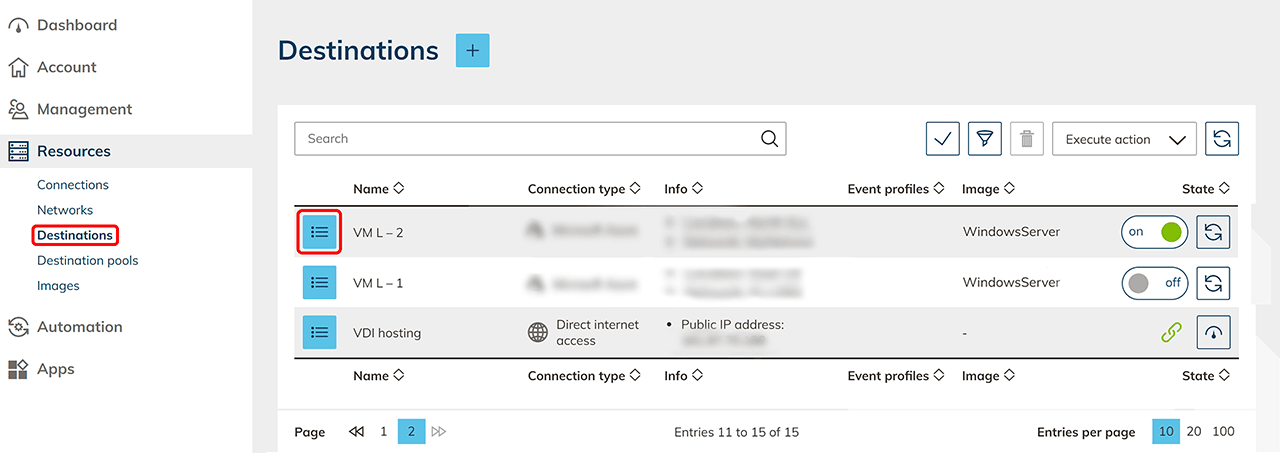
Task: Click the add destination plus button
Action: pyautogui.click(x=472, y=51)
